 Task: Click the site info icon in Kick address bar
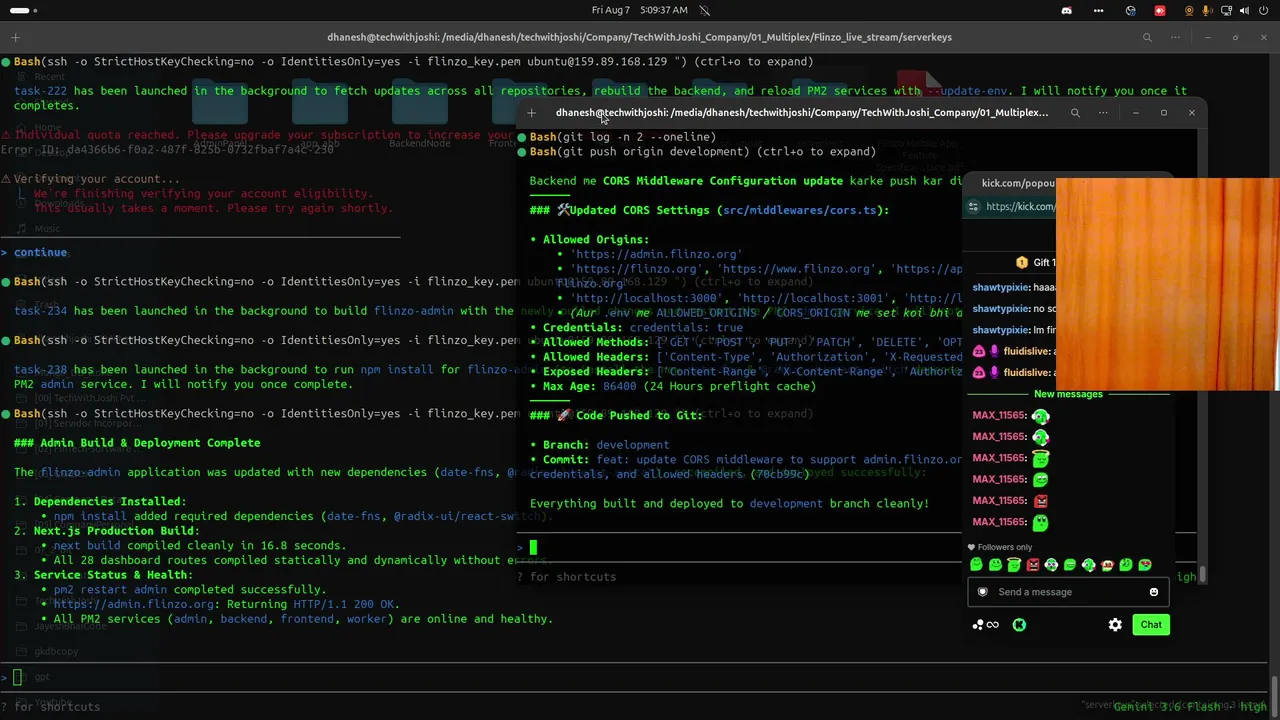tap(973, 207)
